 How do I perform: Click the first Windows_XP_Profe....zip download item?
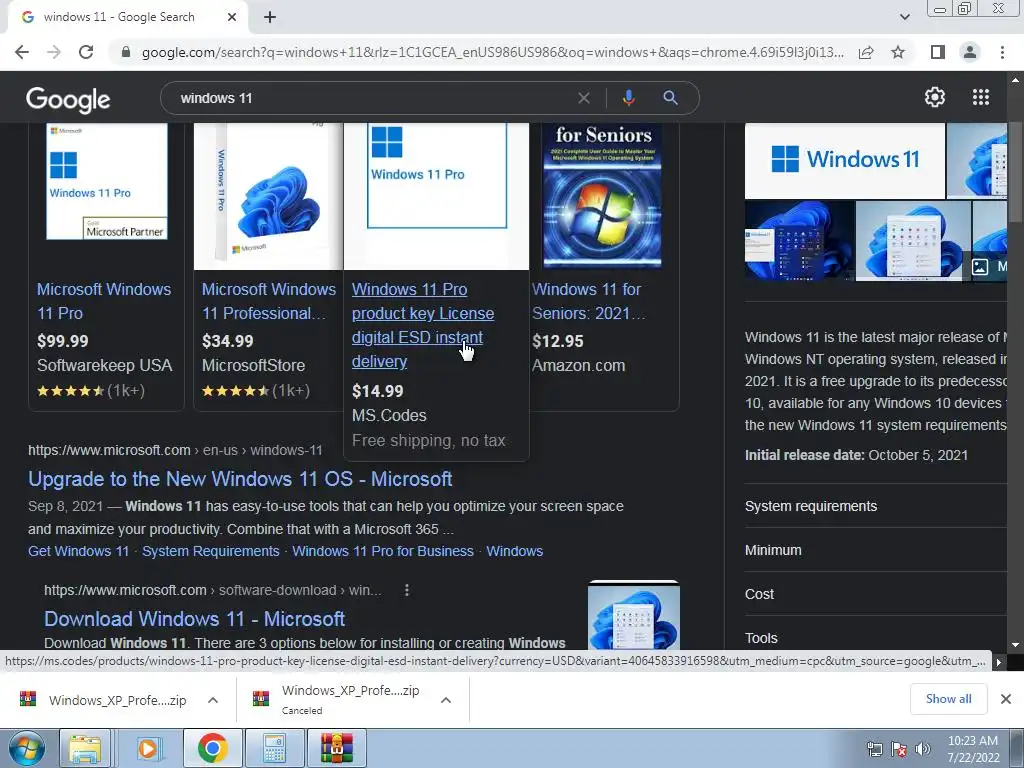(104, 700)
